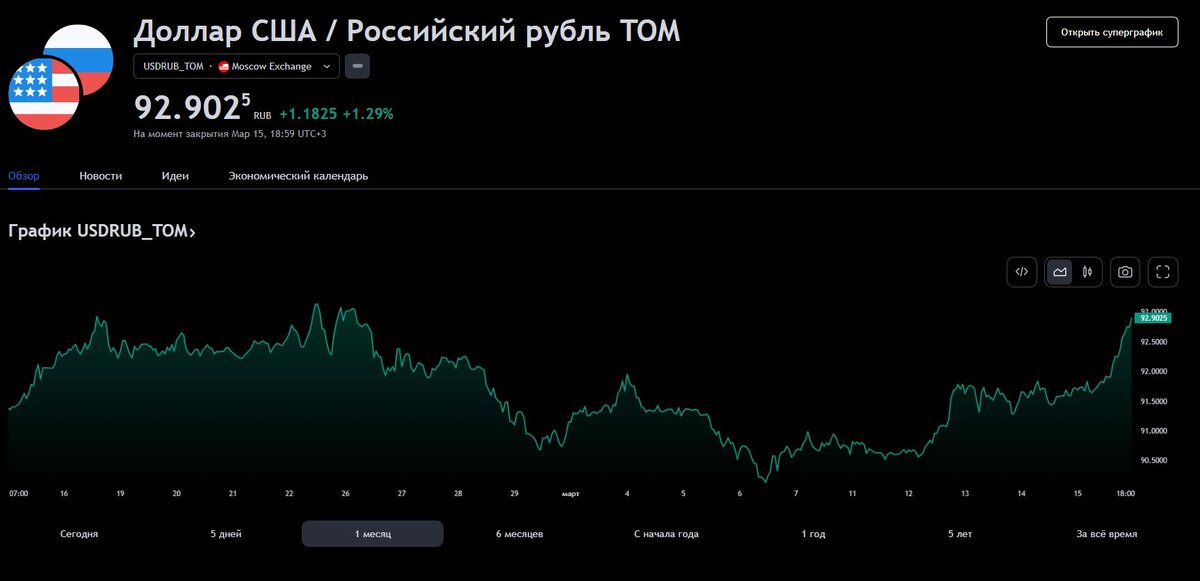
Task: Select the Сегодня time range button
Action: coord(78,533)
